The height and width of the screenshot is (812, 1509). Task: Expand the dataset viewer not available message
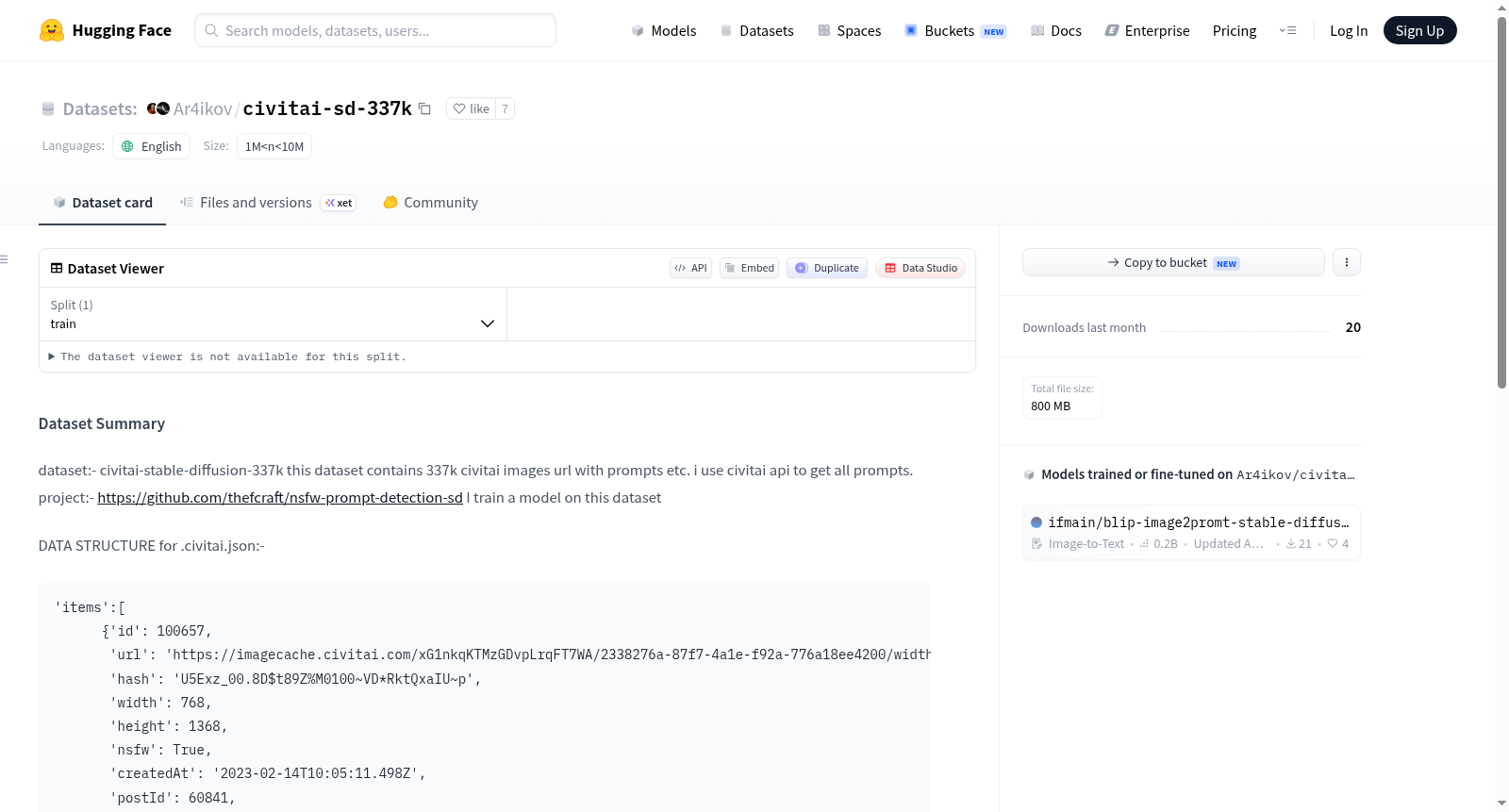[226, 356]
